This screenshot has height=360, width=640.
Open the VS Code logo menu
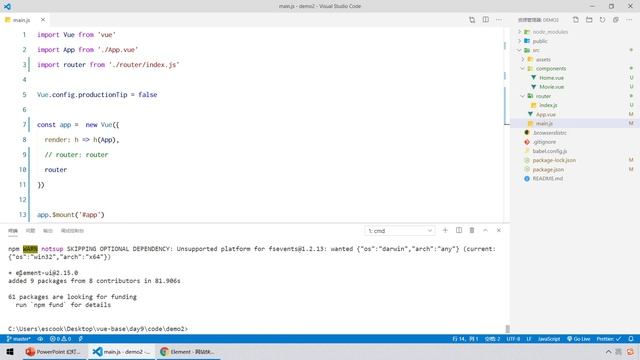point(7,6)
